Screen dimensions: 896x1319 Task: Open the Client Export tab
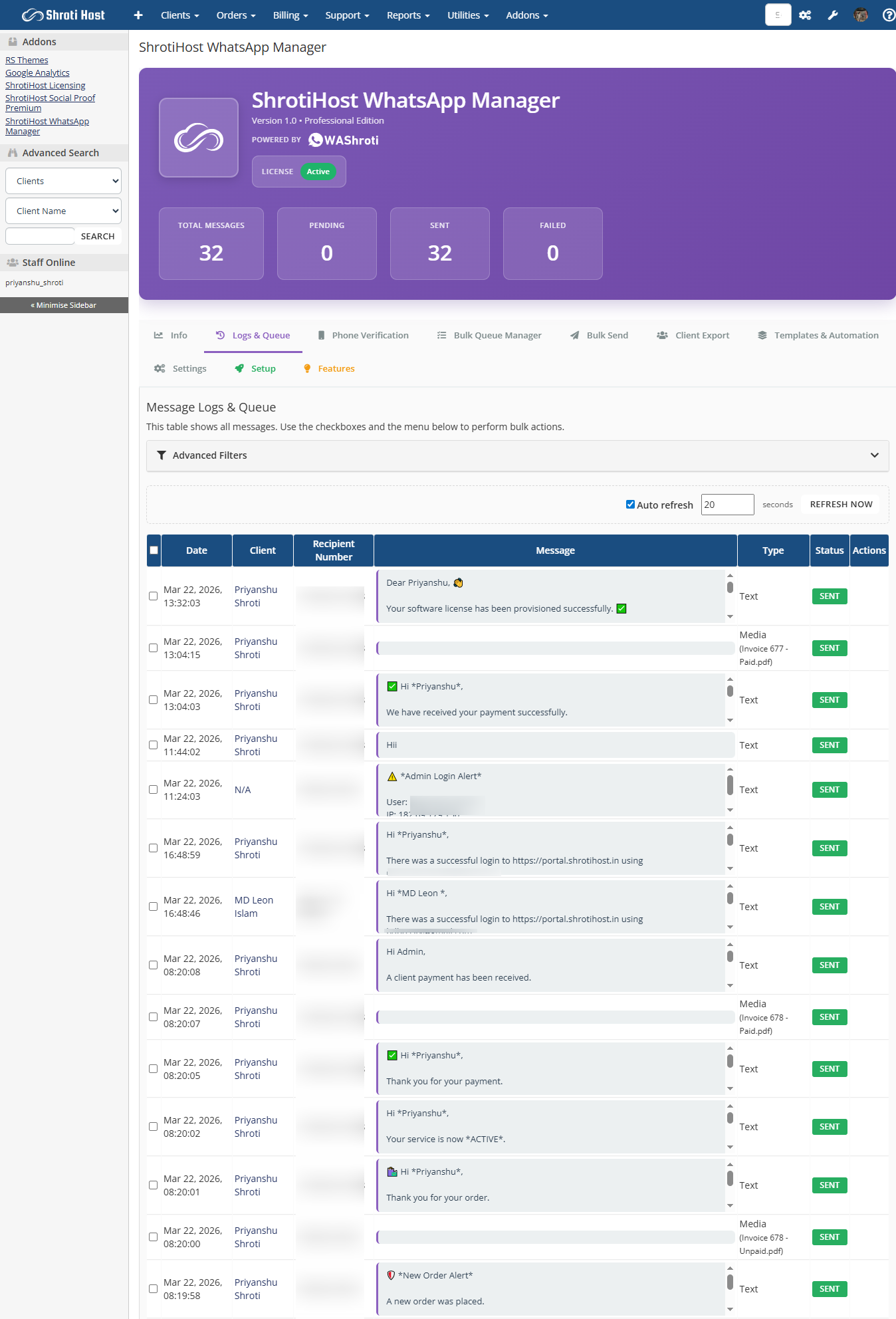tap(693, 335)
